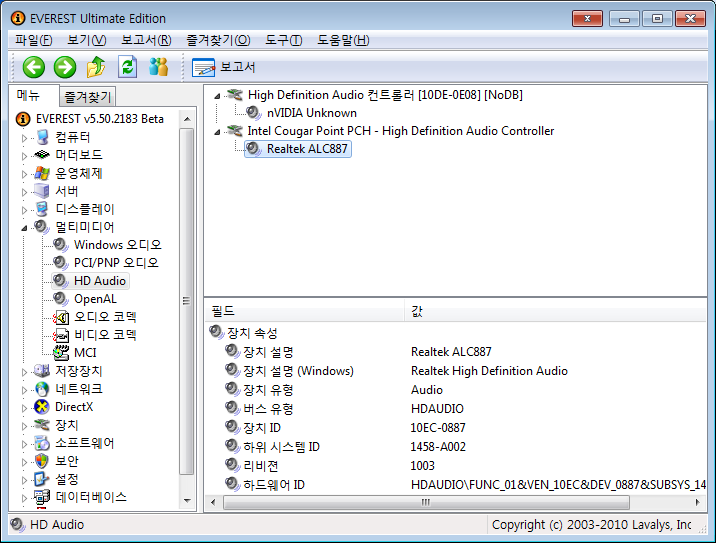Select nVIDIA Unknown device
Screen dimensions: 716x543
[312, 113]
